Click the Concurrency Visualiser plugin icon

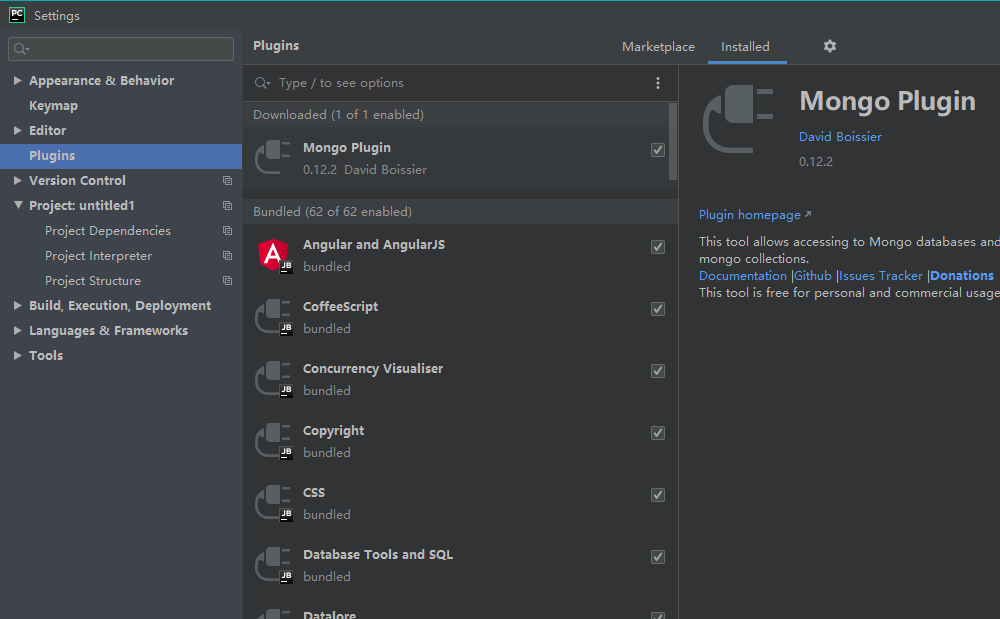pos(273,379)
